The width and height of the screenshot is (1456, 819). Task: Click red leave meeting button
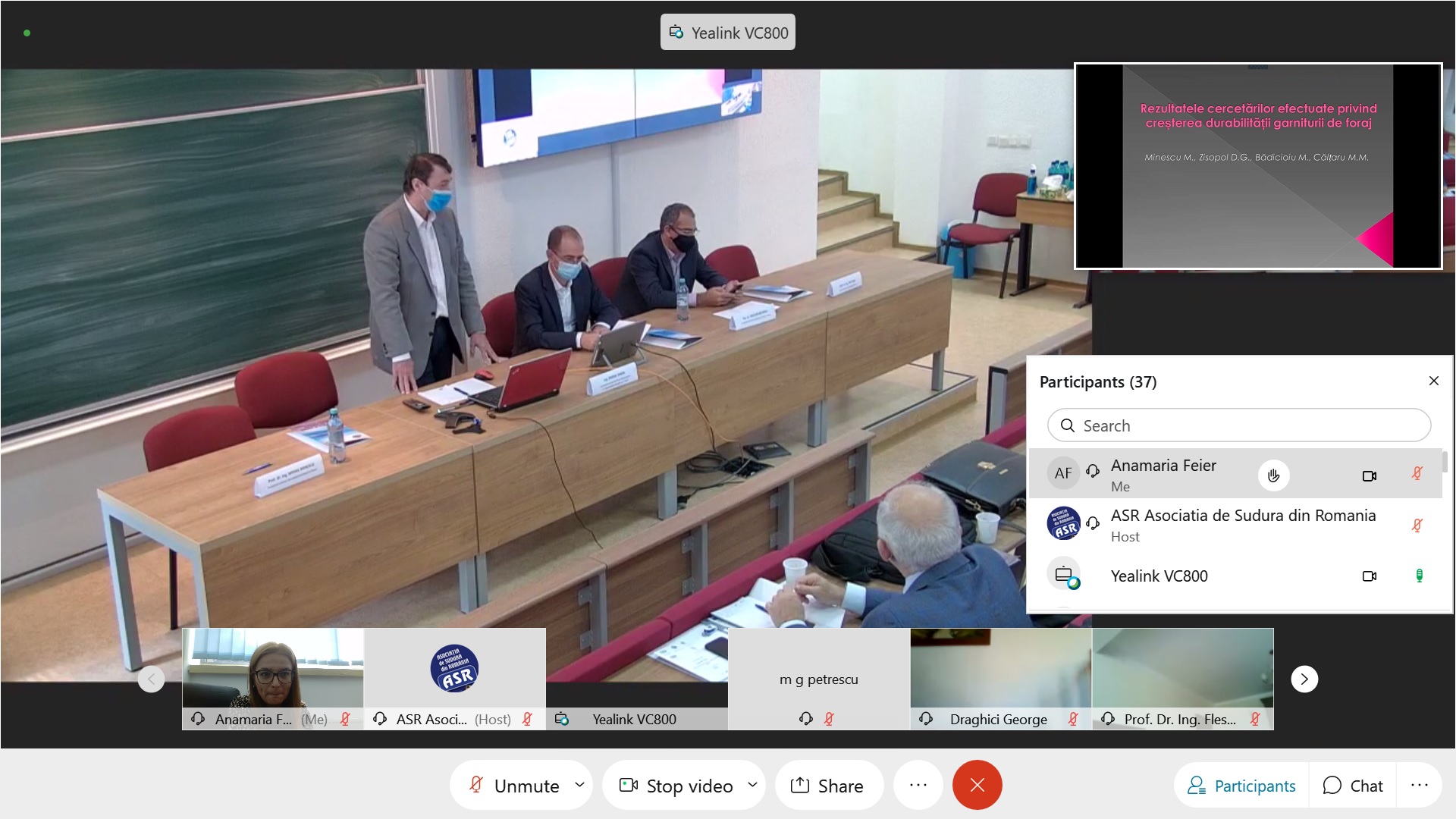pos(977,785)
